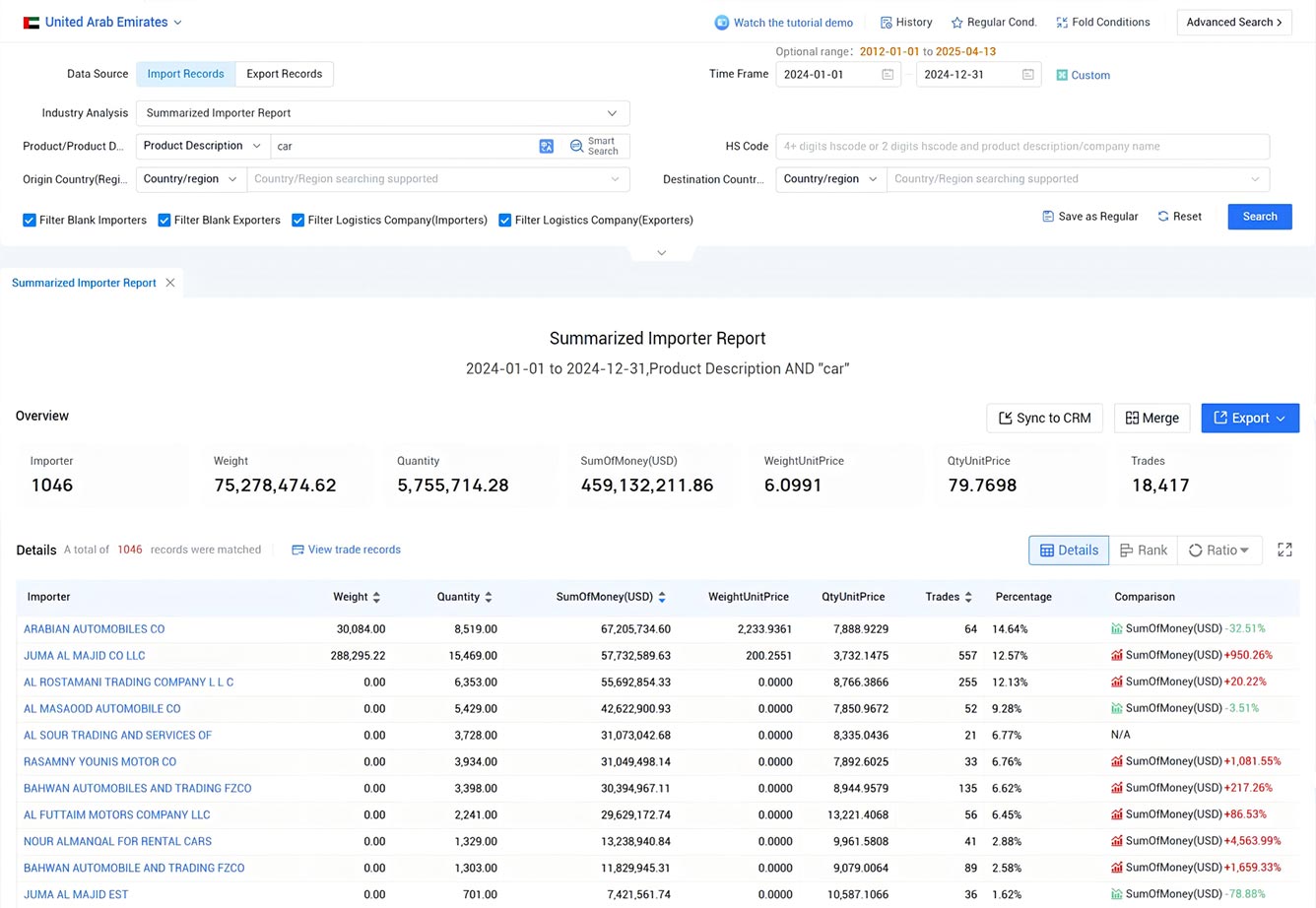The image size is (1316, 908).
Task: Click the Smart Search icon
Action: [576, 146]
